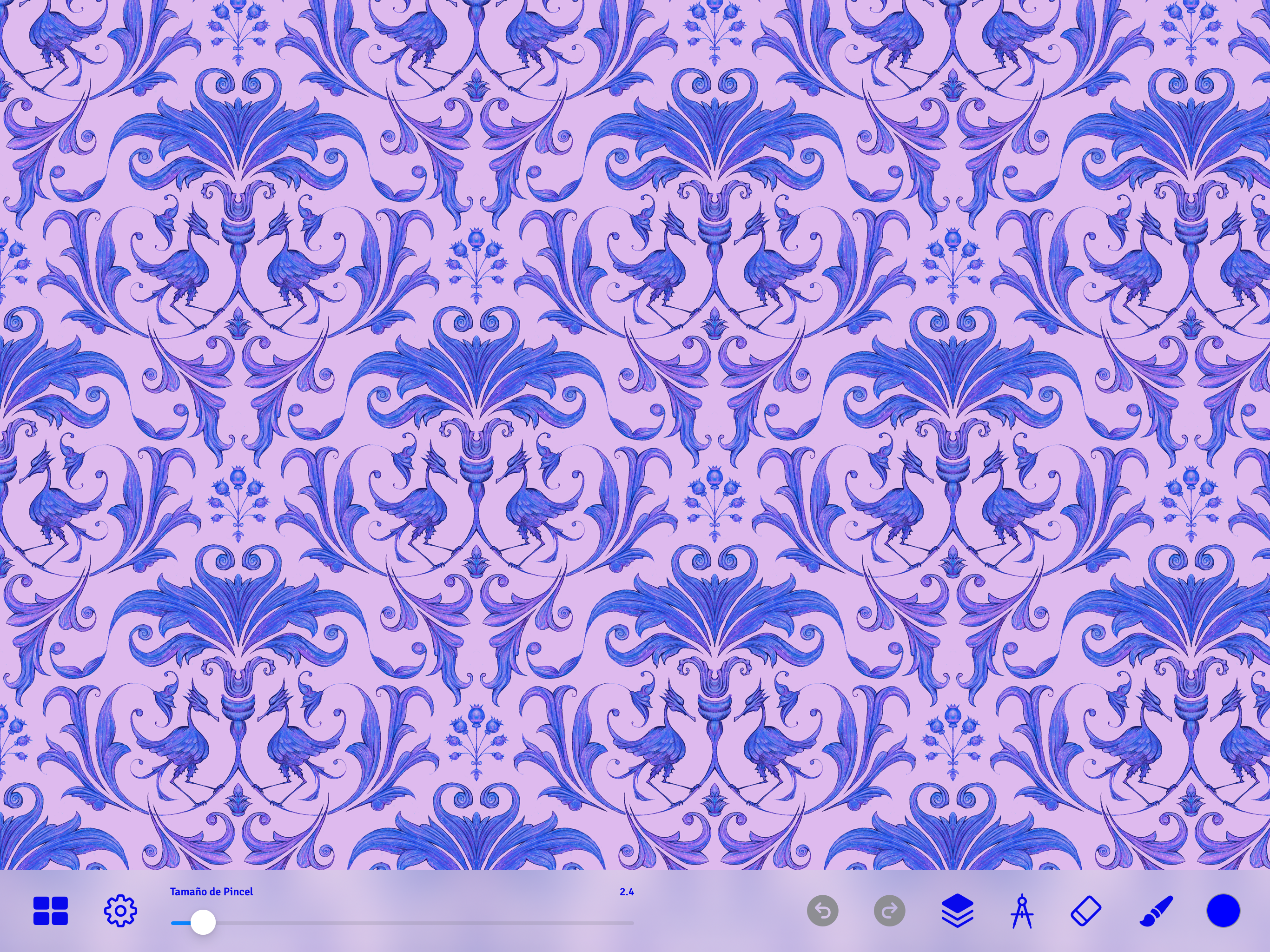Viewport: 1270px width, 952px height.
Task: Redo the last undone stroke
Action: (889, 911)
